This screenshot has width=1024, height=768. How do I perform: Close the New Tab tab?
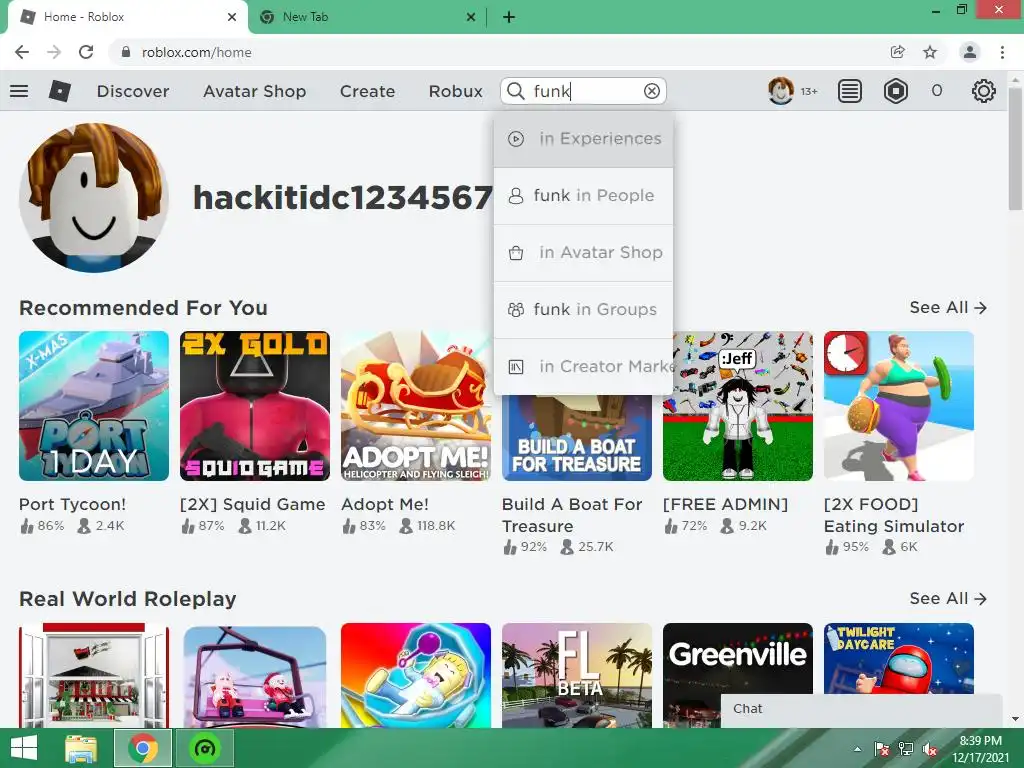(471, 17)
